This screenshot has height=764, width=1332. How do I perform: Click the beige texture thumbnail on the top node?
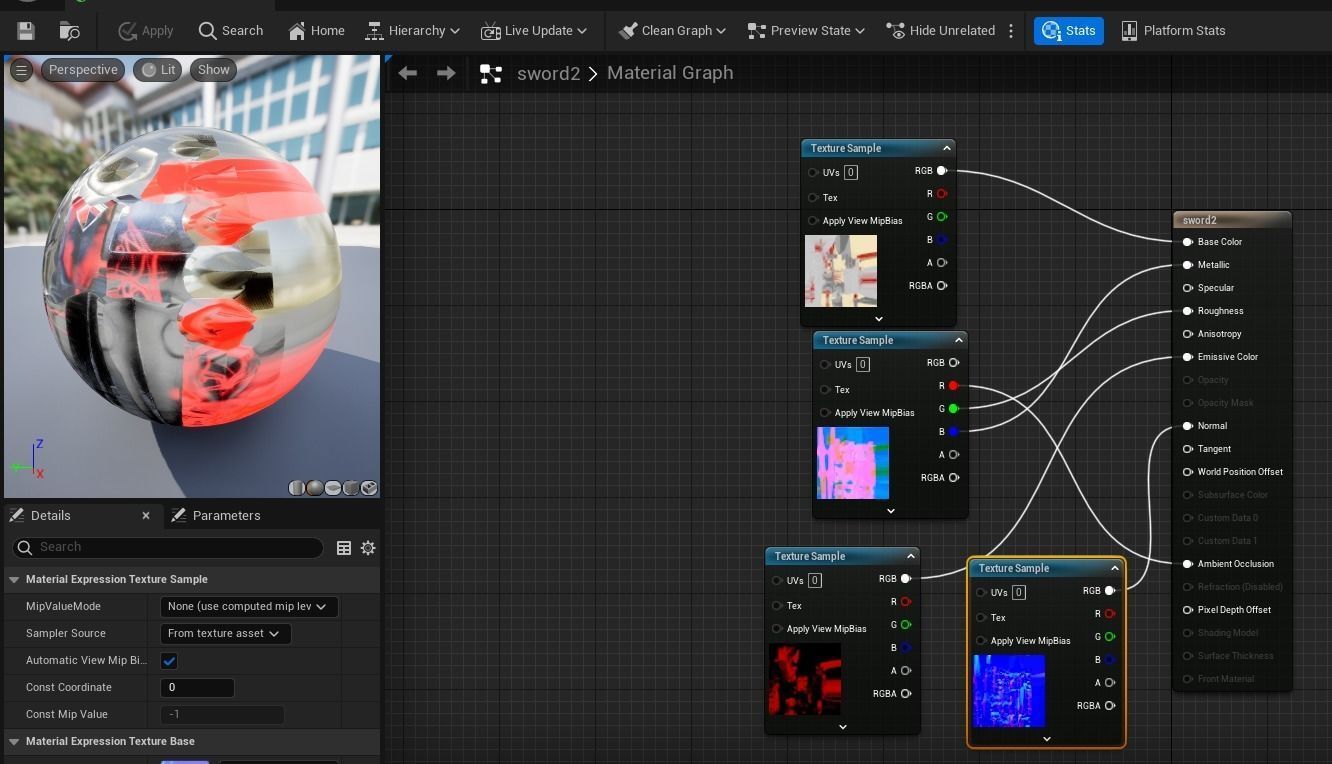841,271
